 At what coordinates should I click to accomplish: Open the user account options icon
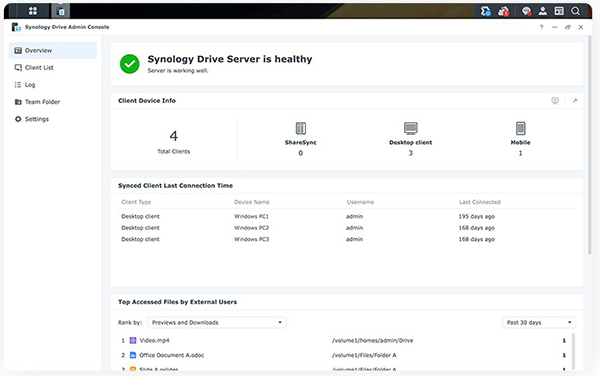(x=543, y=11)
